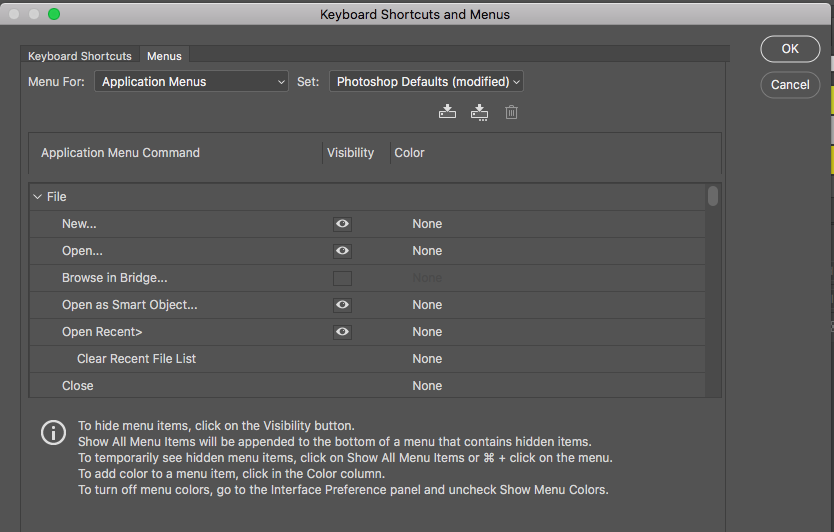Create new set based on current menus
Image resolution: width=834 pixels, height=532 pixels.
(479, 112)
